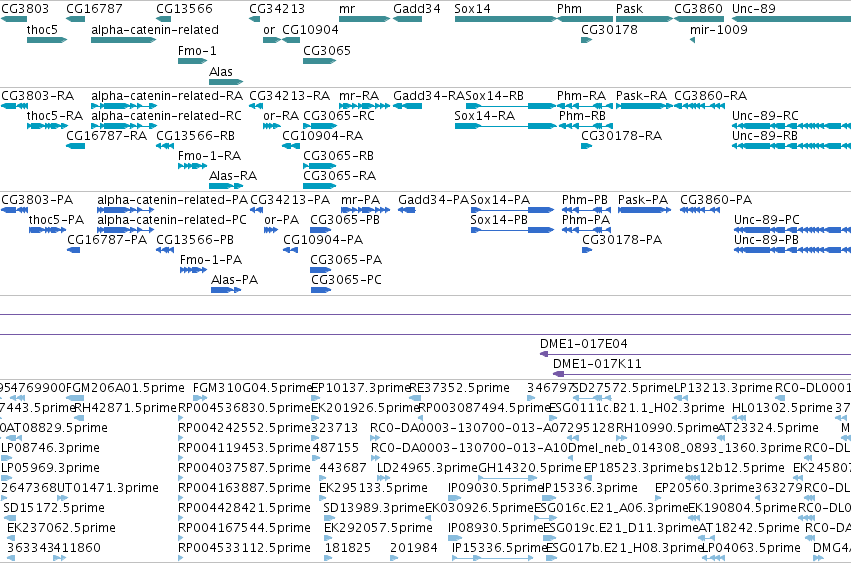Click the Gadd34-PA protein label

point(433,200)
